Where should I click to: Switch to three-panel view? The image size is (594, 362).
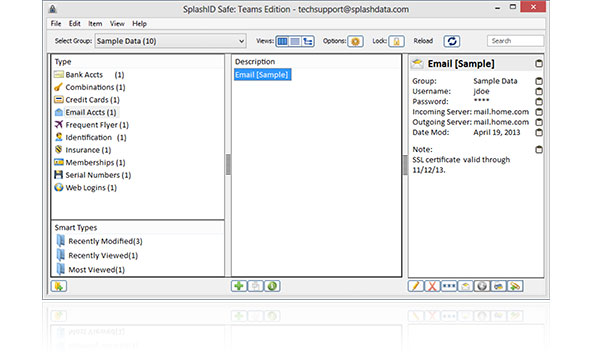click(282, 41)
